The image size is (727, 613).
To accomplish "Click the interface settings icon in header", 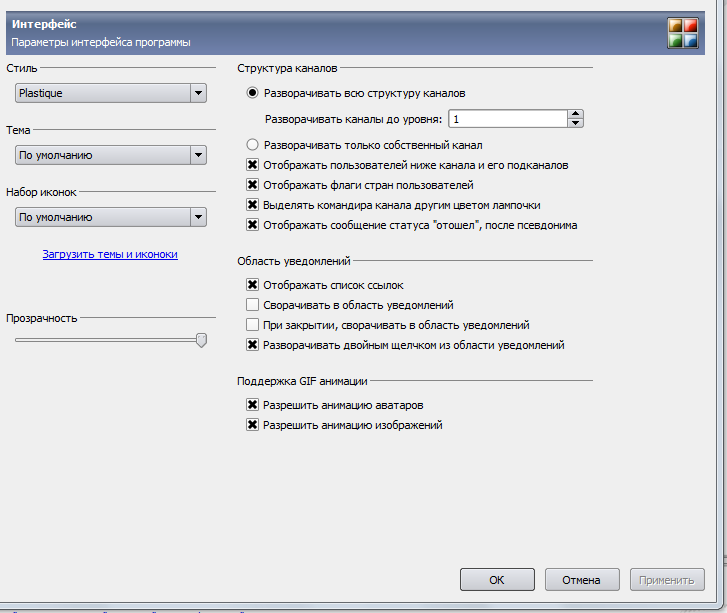I will click(682, 32).
